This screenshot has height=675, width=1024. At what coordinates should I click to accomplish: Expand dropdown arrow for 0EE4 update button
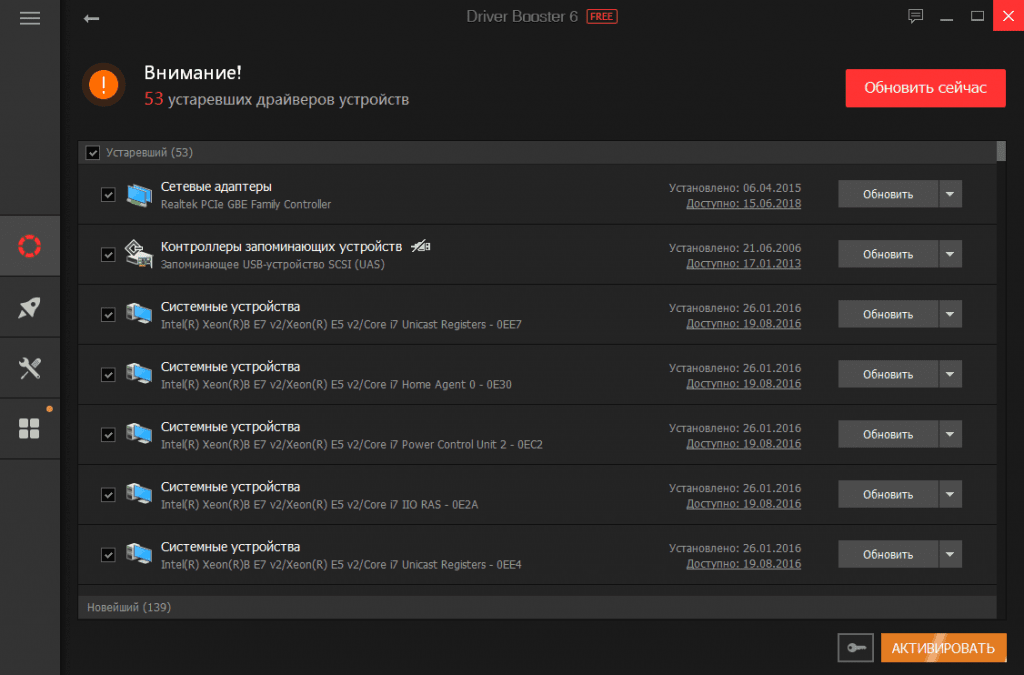click(x=950, y=555)
